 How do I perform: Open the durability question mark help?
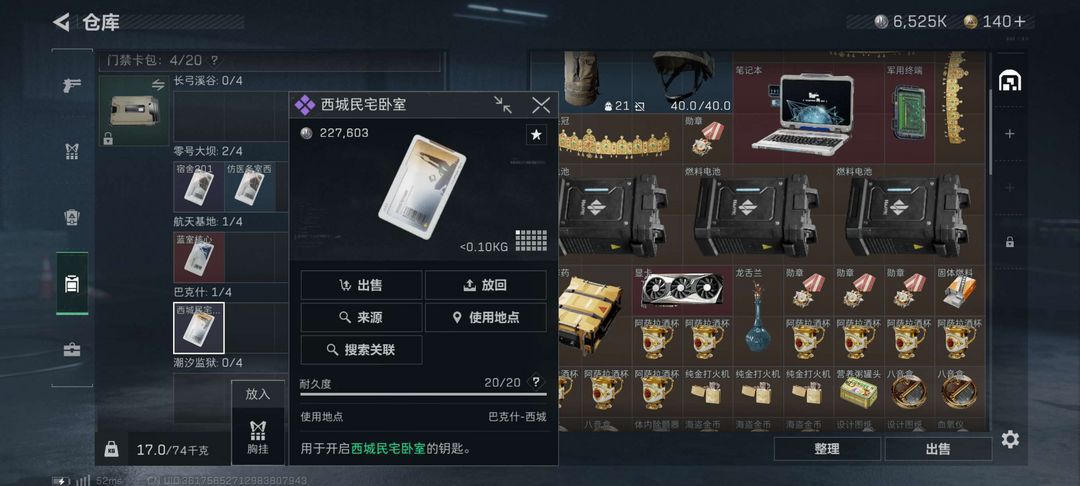click(535, 383)
